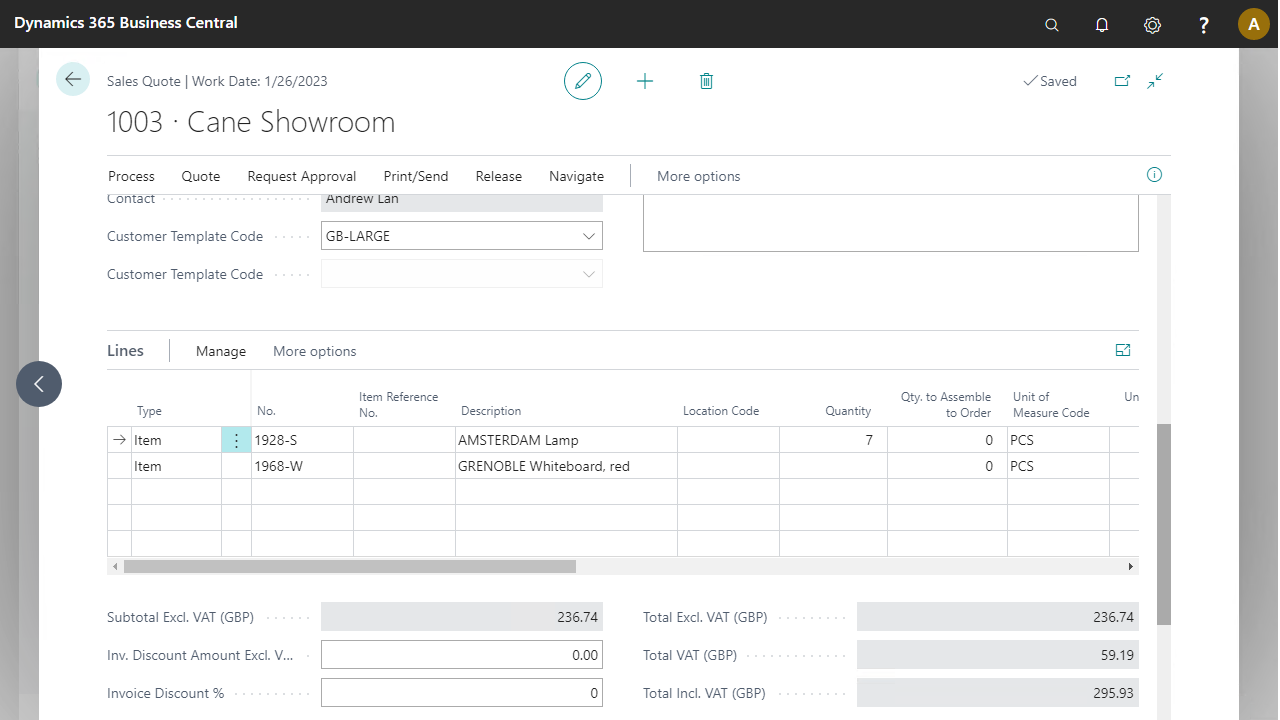Open the user account avatar A
Viewport: 1280px width, 720px height.
pyautogui.click(x=1254, y=24)
